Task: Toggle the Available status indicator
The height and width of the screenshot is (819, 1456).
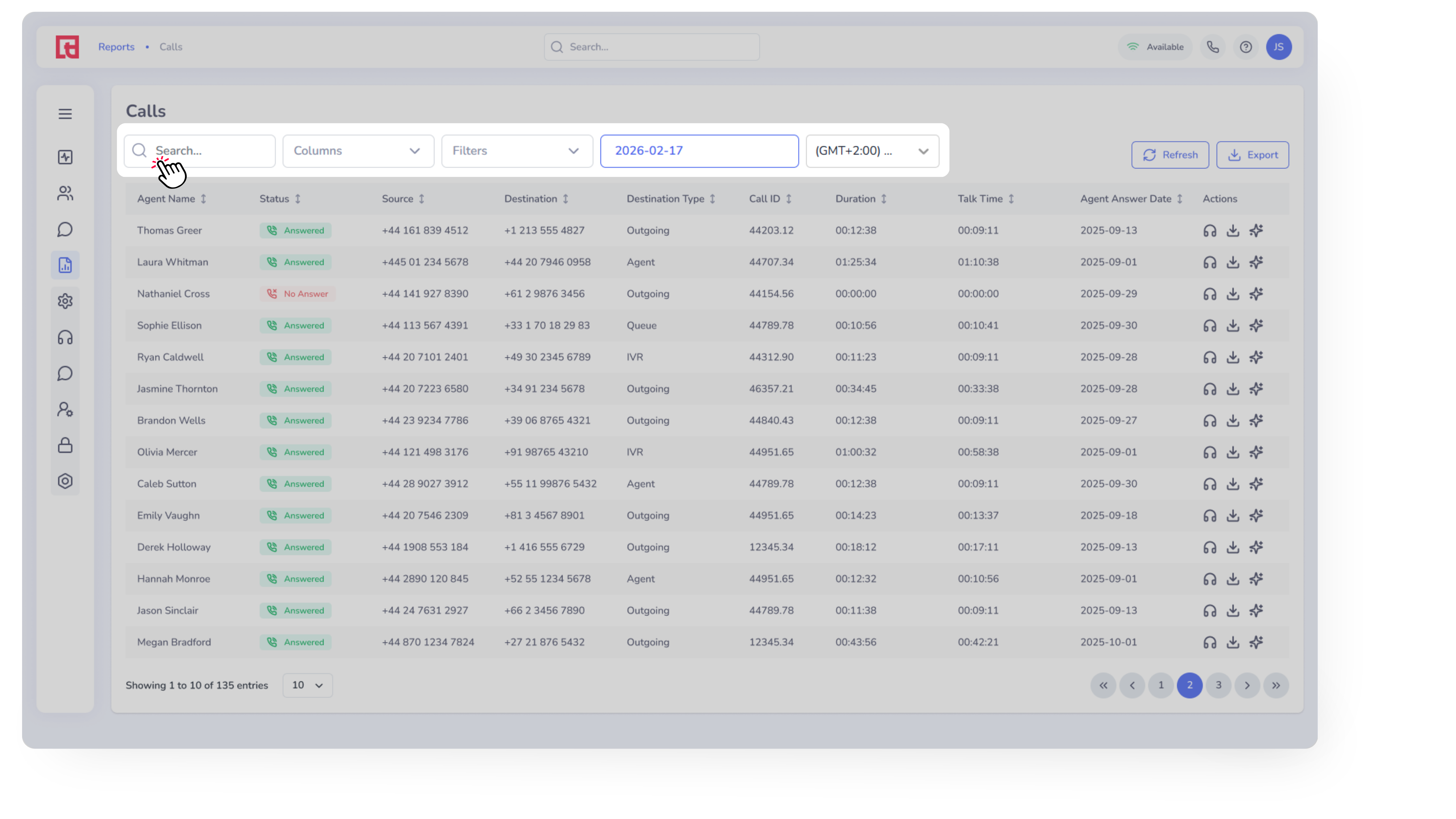Action: 1155,47
